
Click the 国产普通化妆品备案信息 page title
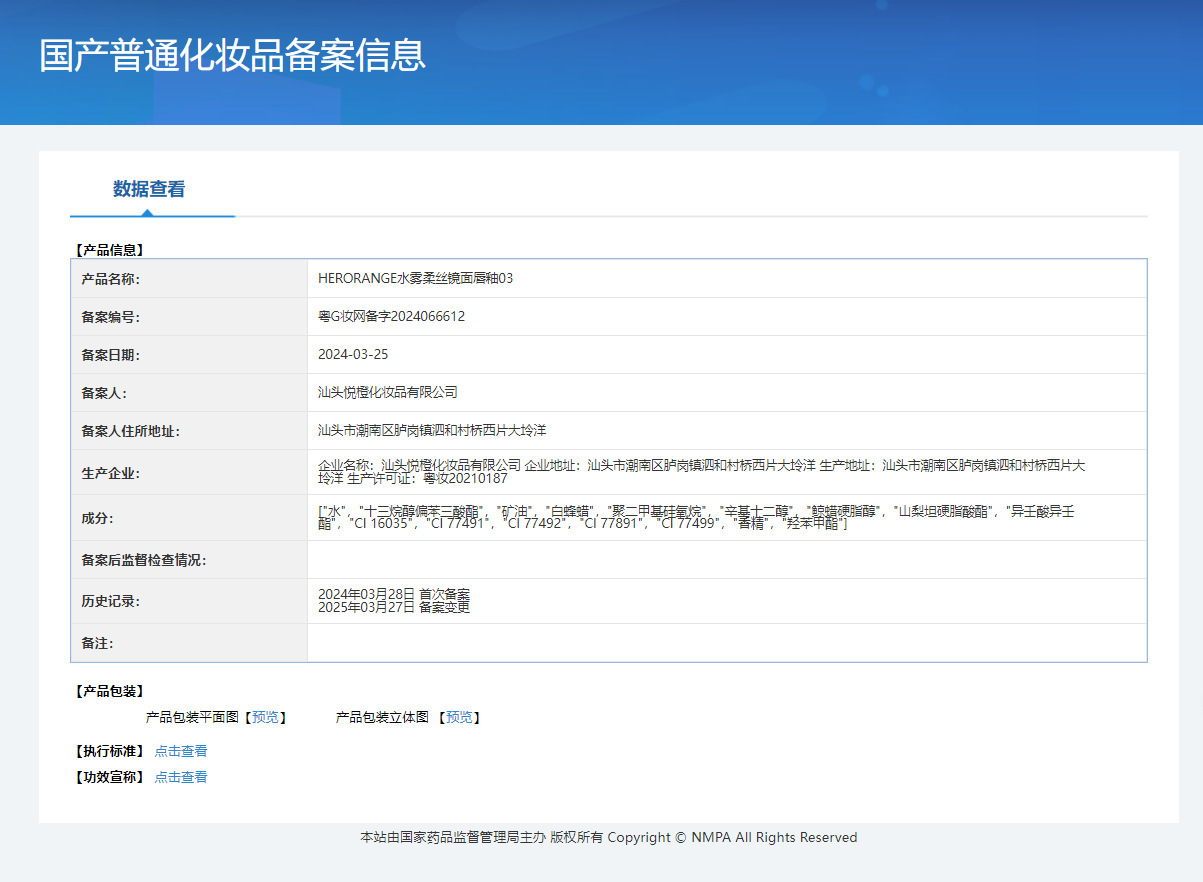pyautogui.click(x=232, y=56)
